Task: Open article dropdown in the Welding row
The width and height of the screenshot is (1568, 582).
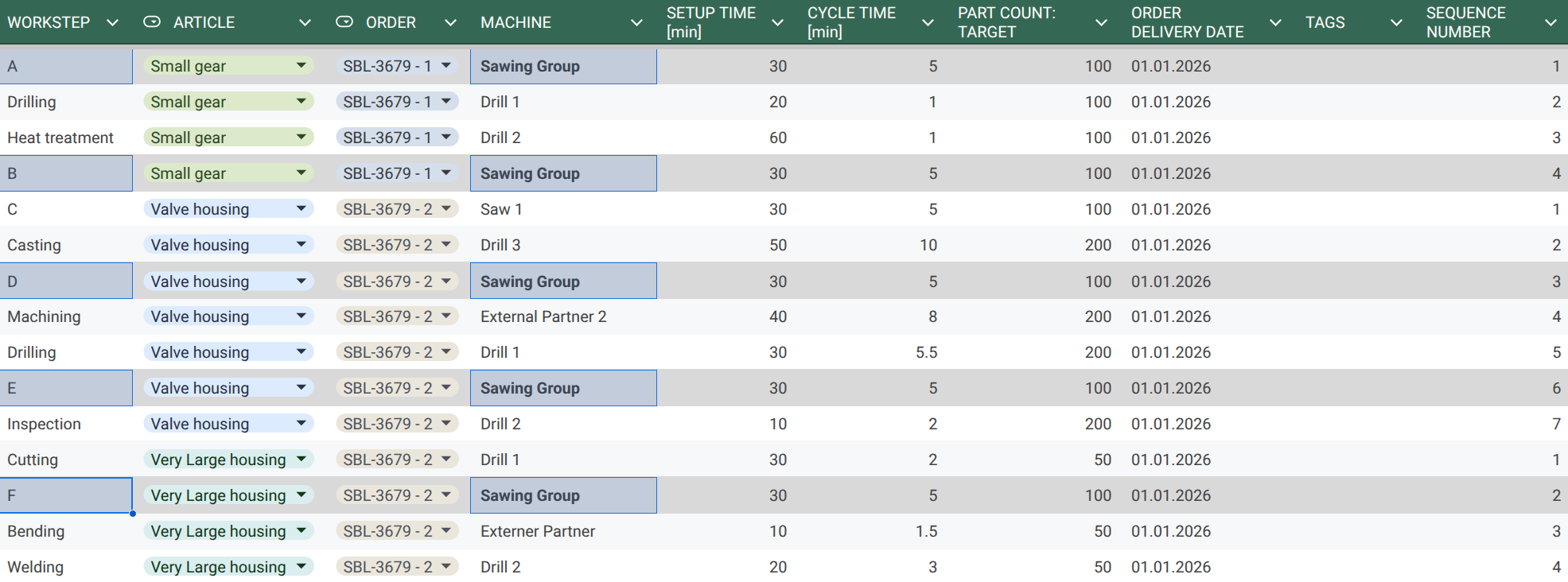Action: (302, 567)
